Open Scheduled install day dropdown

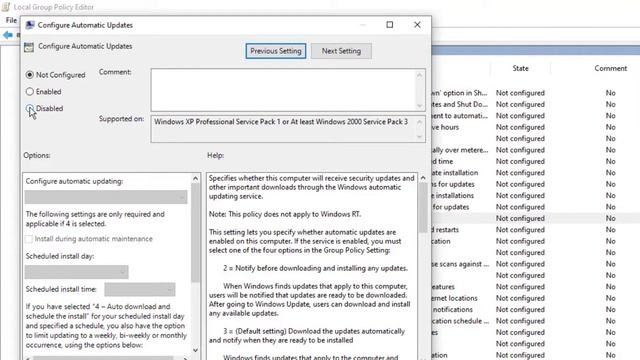[76, 272]
